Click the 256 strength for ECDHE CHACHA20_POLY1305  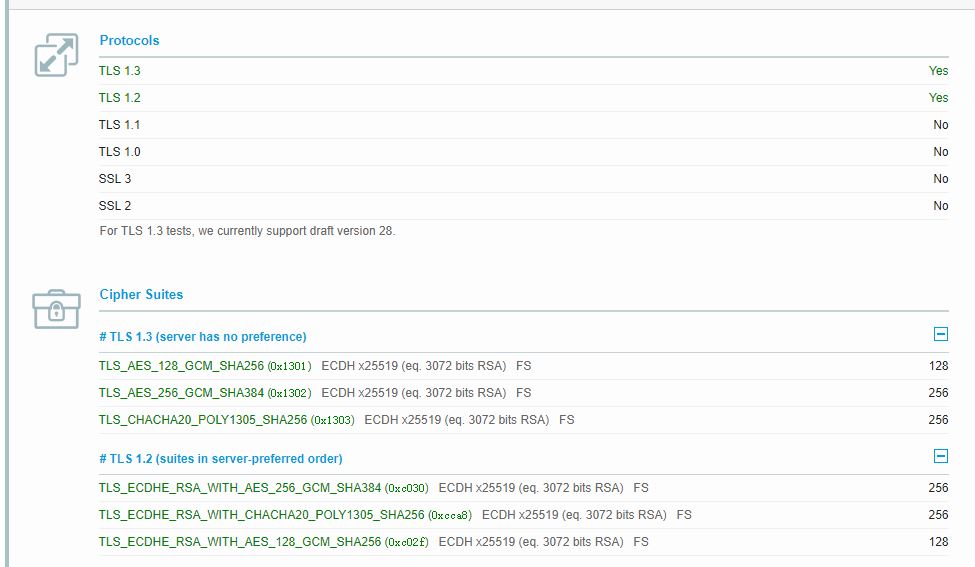[x=938, y=515]
